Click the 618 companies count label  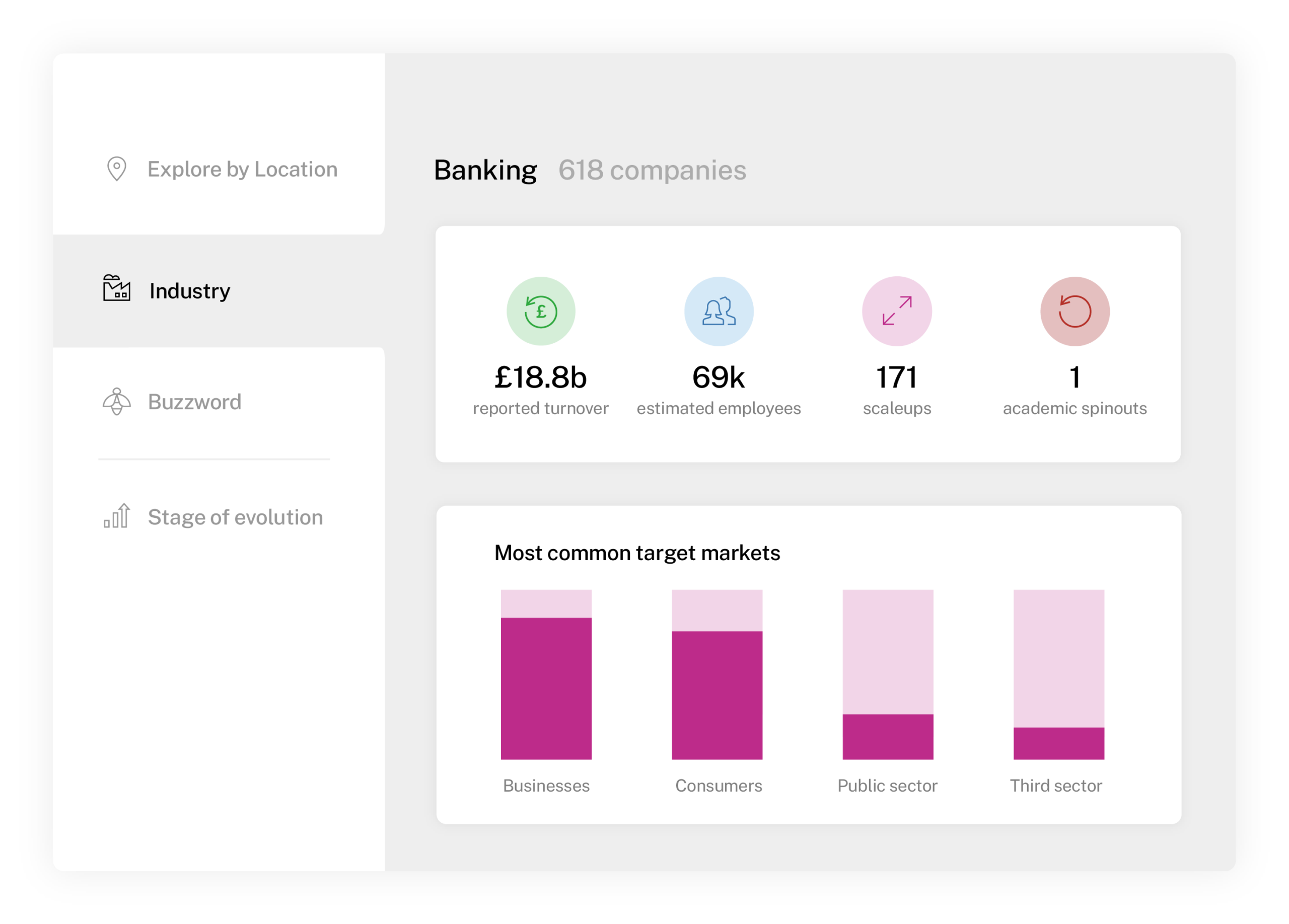point(652,170)
